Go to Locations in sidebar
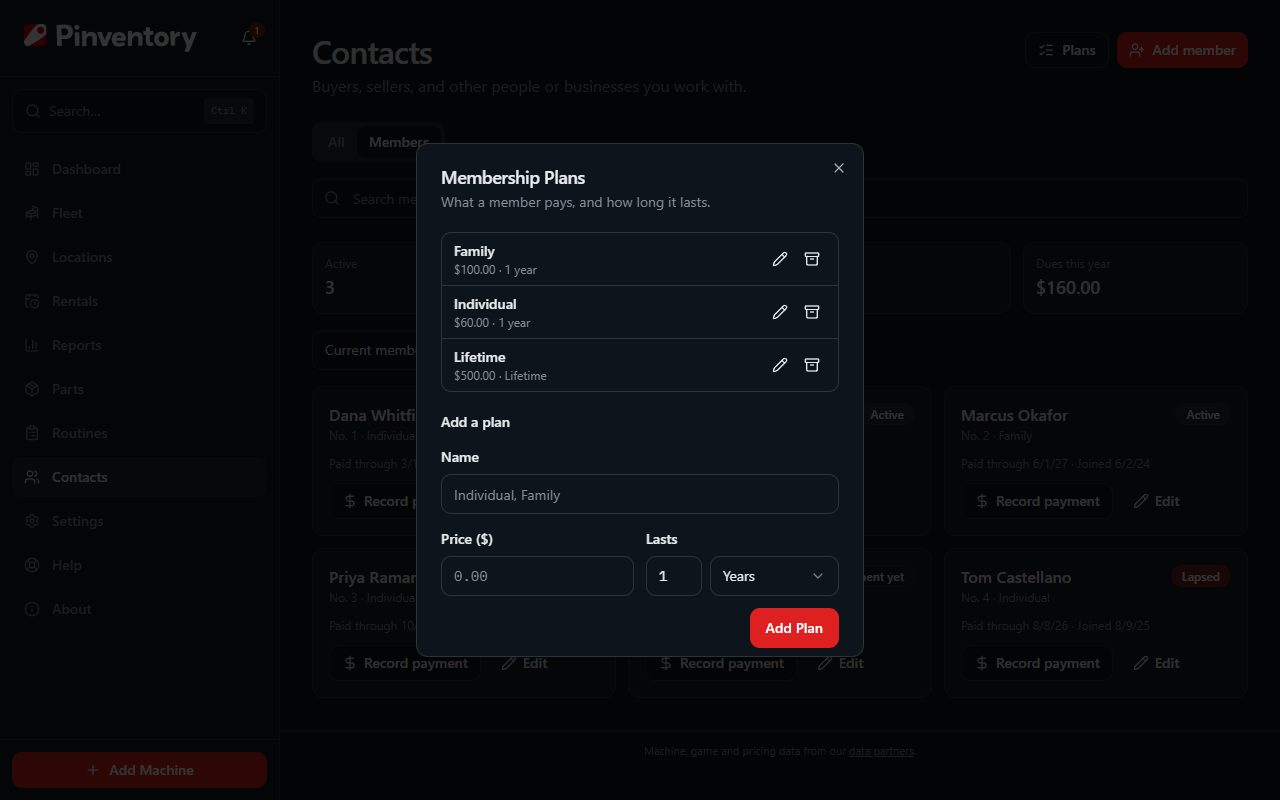This screenshot has height=800, width=1280. tap(139, 257)
